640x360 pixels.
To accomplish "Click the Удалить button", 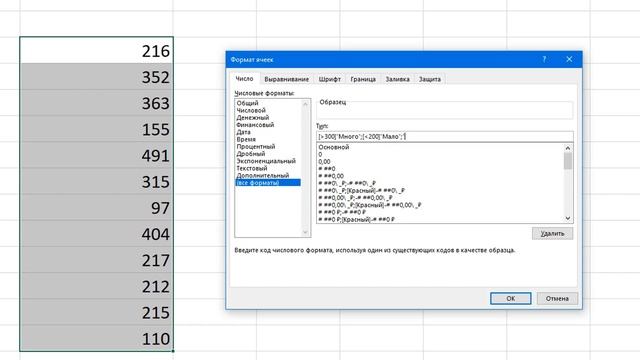I will click(552, 233).
